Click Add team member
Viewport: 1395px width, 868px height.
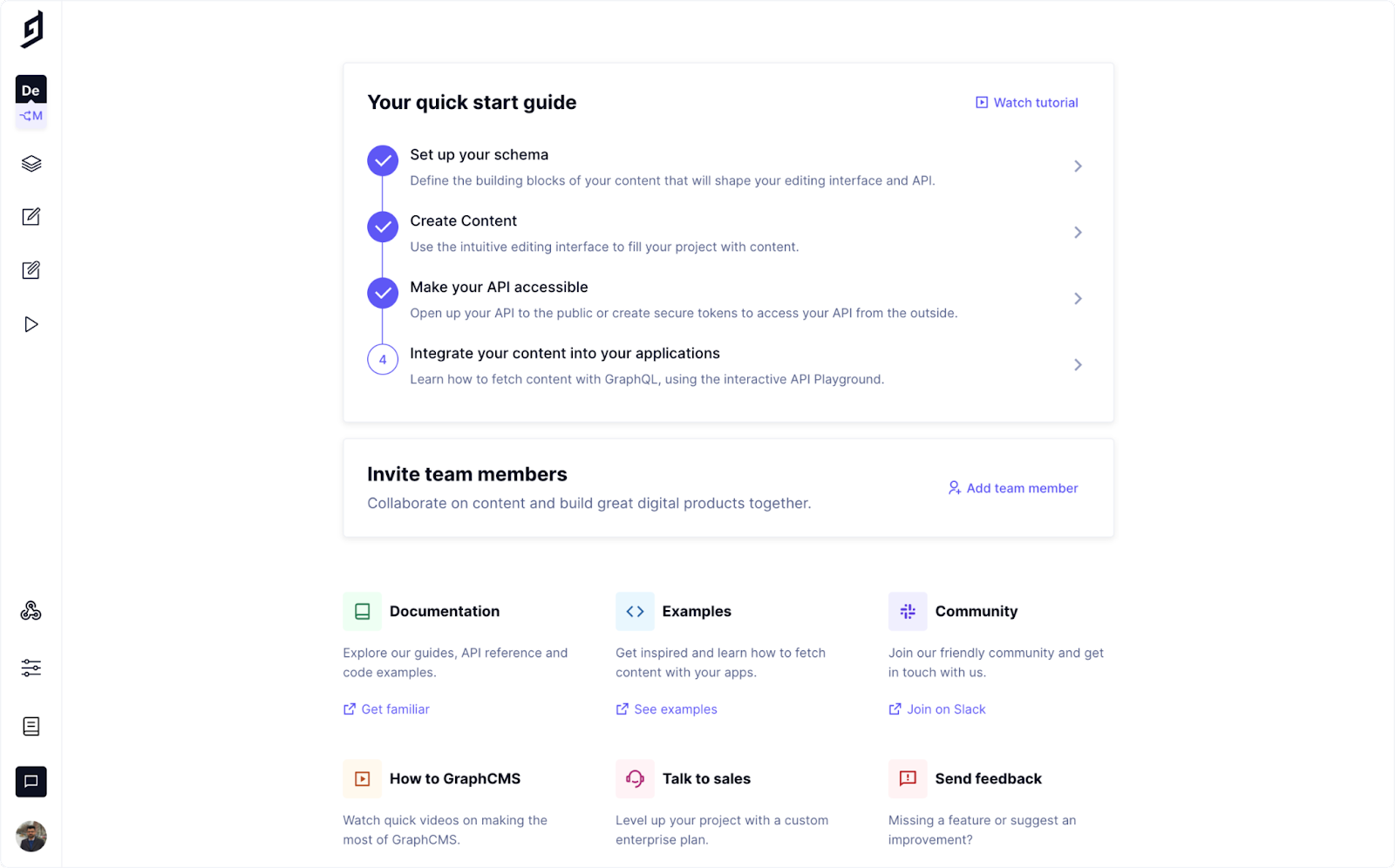pos(1013,488)
